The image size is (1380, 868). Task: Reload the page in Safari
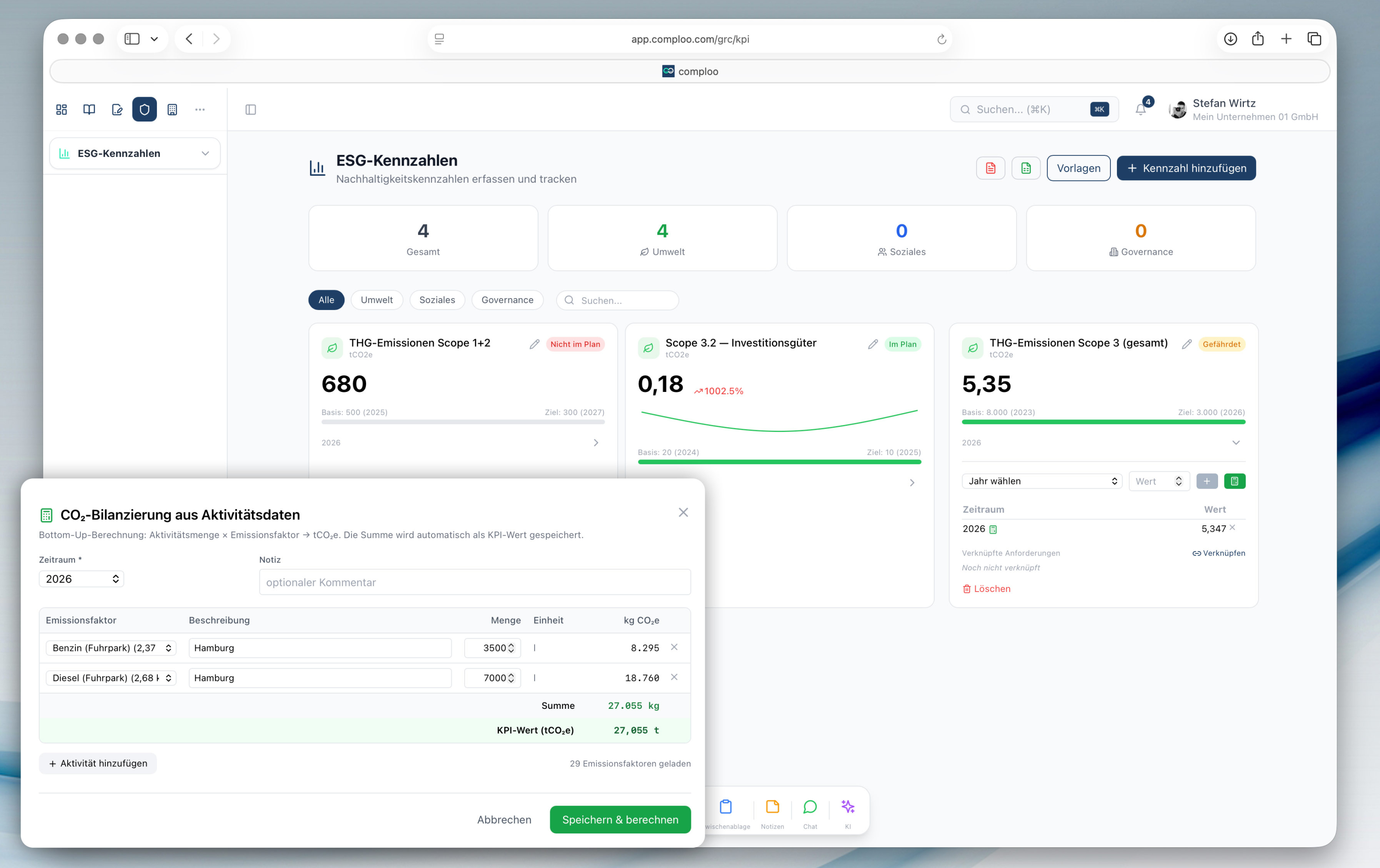pyautogui.click(x=941, y=39)
